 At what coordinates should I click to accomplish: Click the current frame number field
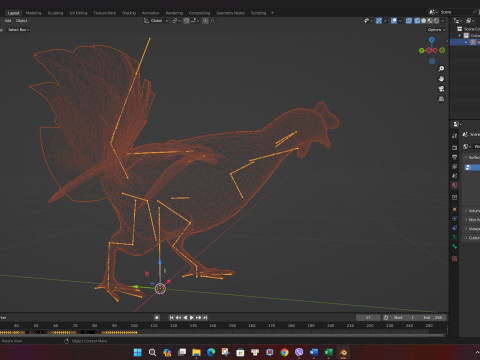(x=368, y=318)
